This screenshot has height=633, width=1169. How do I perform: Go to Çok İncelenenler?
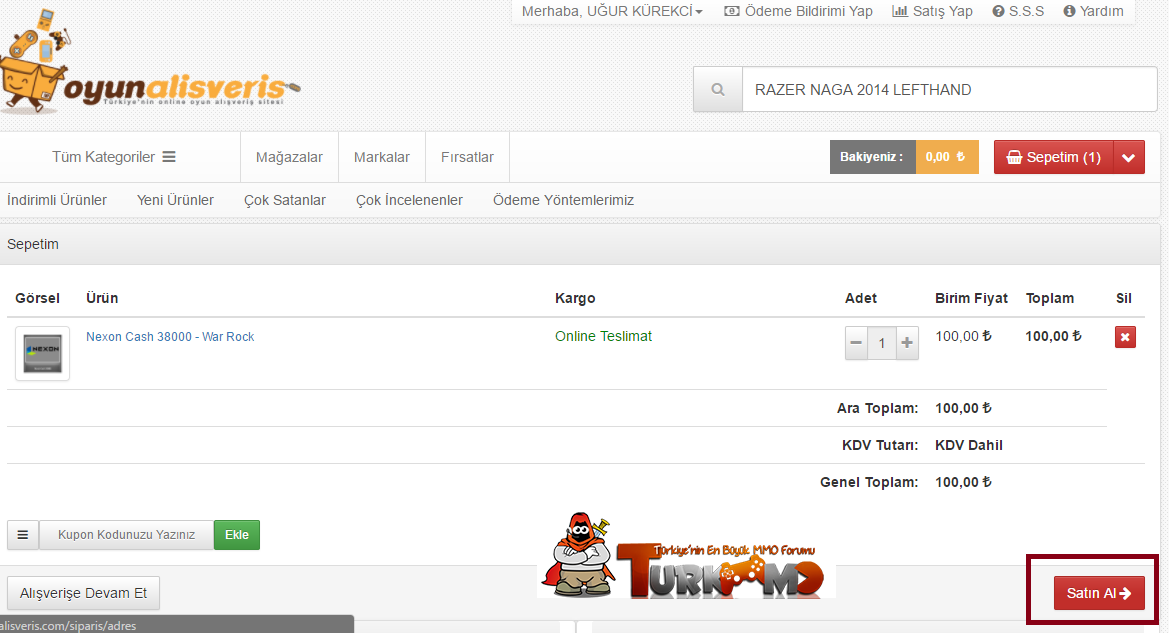pos(409,201)
